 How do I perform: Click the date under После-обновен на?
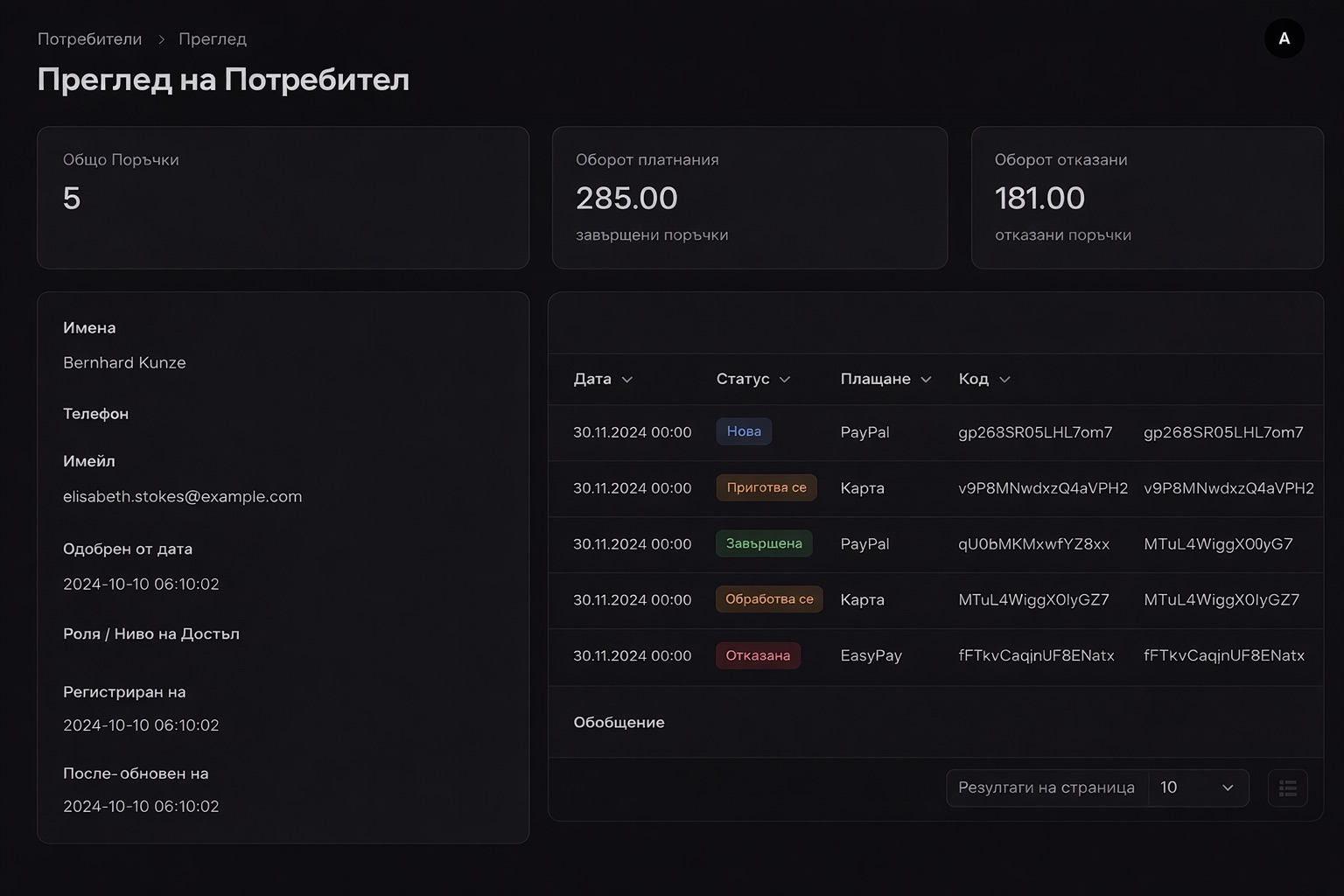pyautogui.click(x=141, y=807)
